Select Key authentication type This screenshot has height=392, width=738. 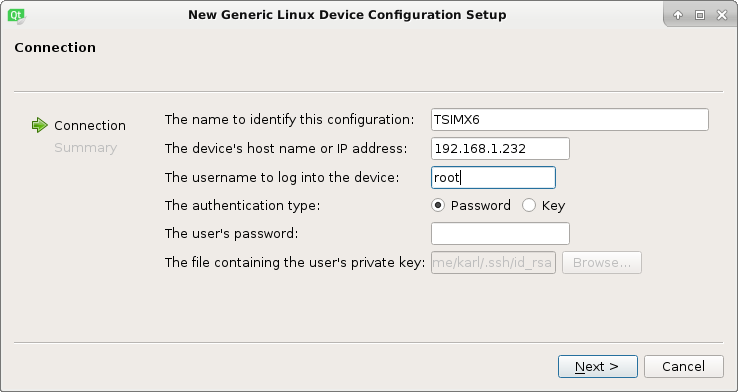529,205
